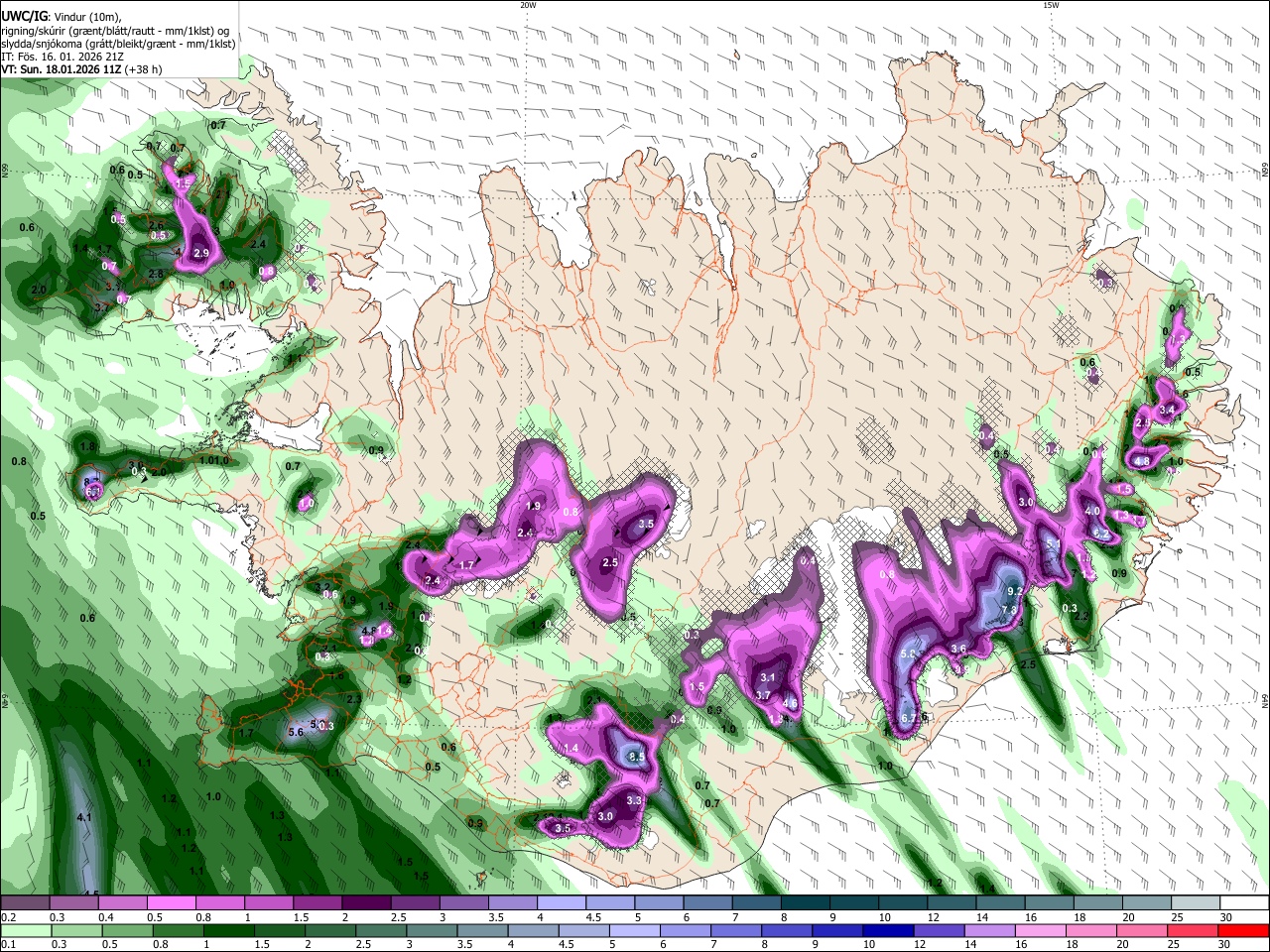Select the '8.5' value in the south
This screenshot has width=1270, height=952.
tap(637, 757)
